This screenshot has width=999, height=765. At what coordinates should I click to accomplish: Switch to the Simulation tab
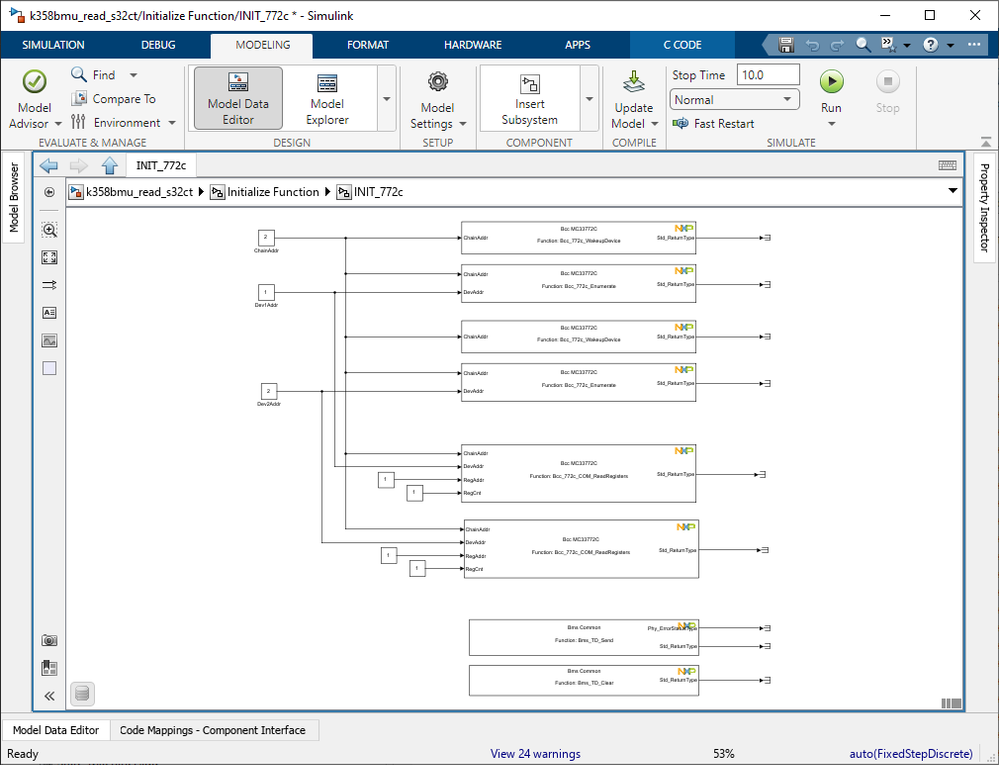(53, 45)
